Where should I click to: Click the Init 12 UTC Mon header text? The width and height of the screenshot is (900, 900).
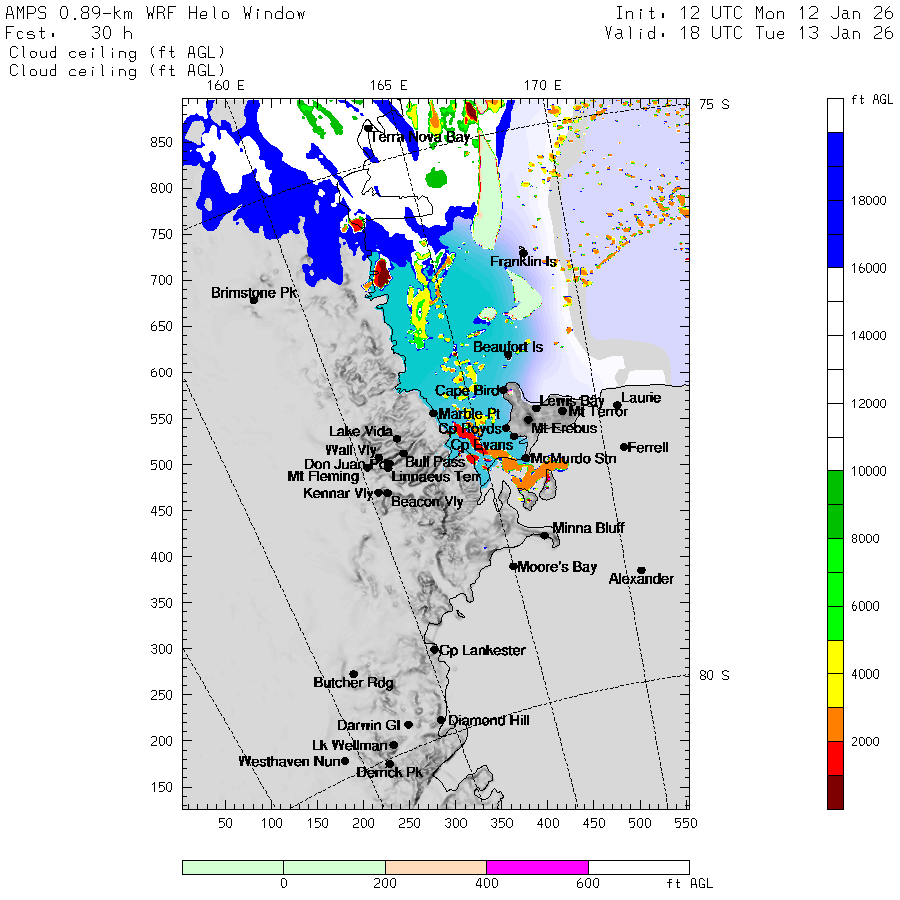pyautogui.click(x=754, y=13)
